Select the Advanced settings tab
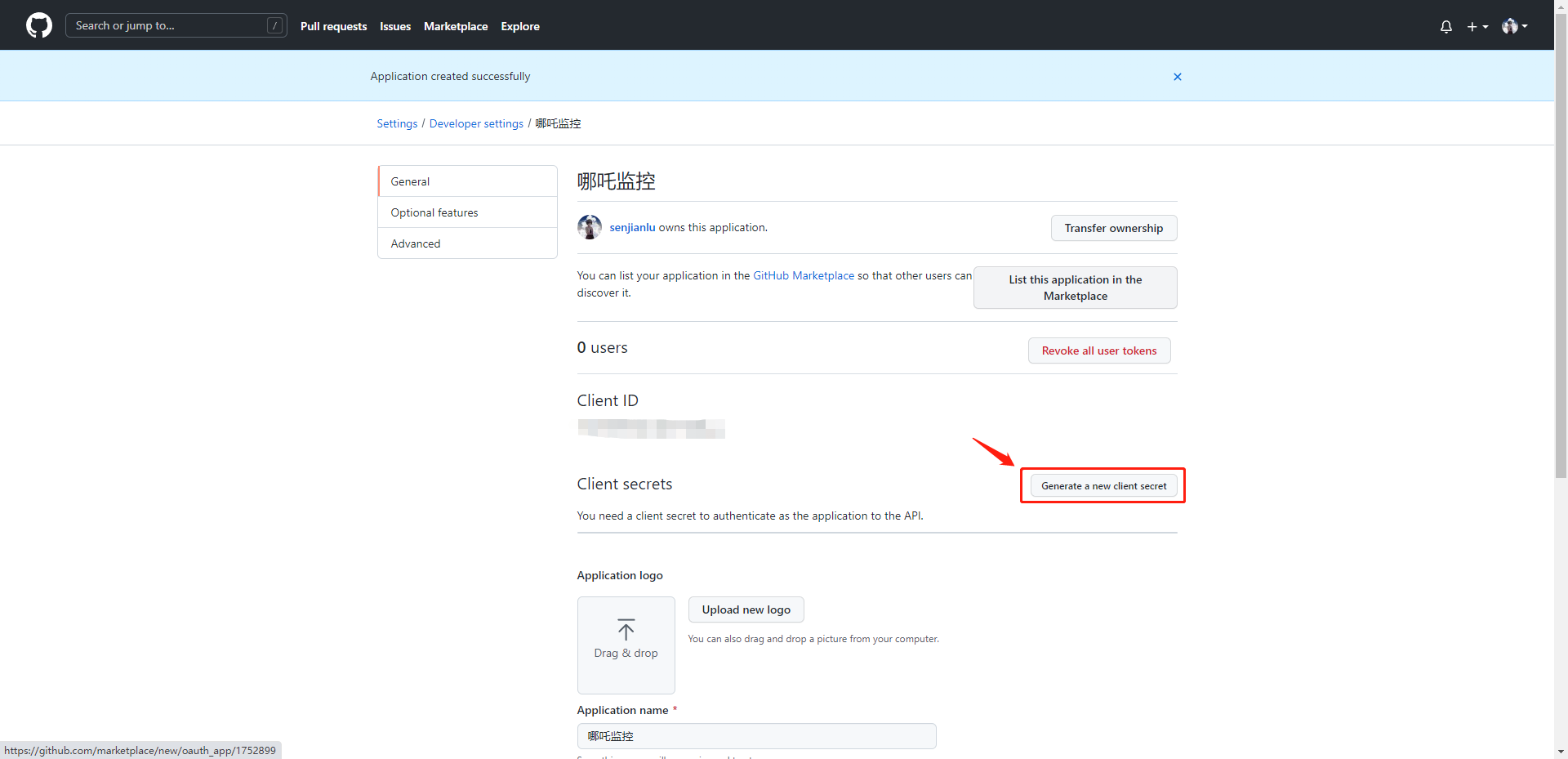1568x759 pixels. coord(468,243)
